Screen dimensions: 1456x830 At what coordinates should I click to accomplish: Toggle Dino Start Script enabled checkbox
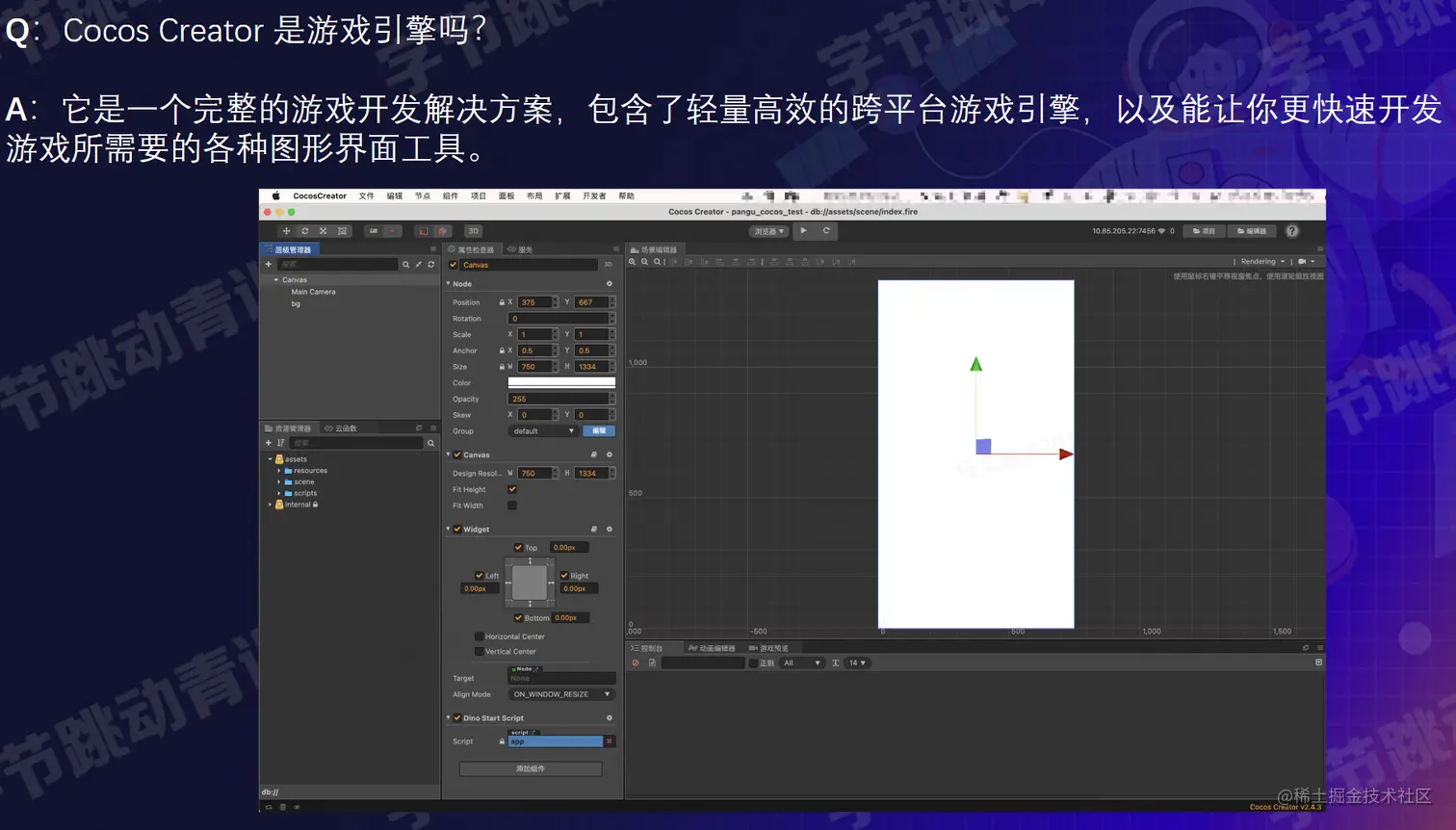(457, 717)
